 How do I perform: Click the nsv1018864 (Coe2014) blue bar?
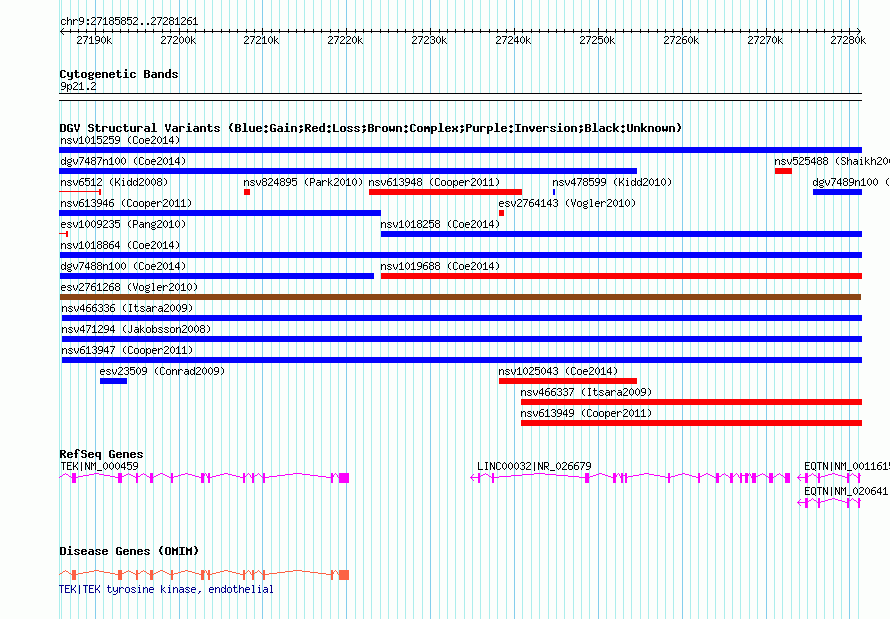460,255
